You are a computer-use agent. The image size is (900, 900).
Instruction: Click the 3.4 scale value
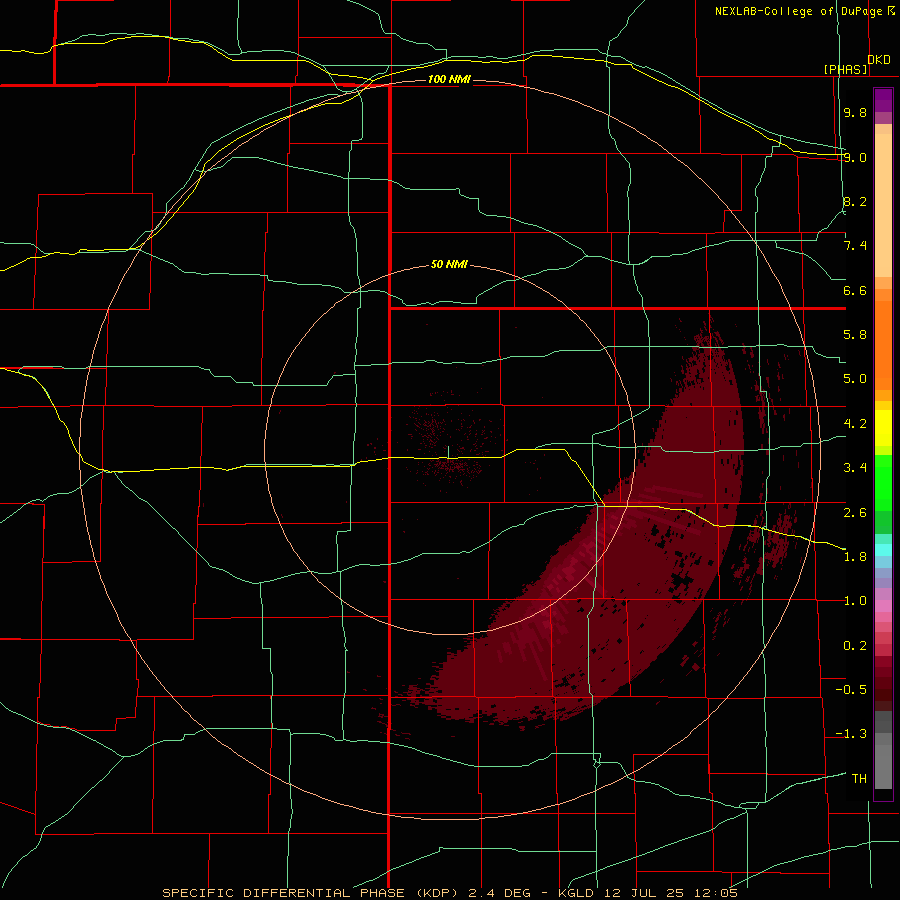(x=855, y=468)
